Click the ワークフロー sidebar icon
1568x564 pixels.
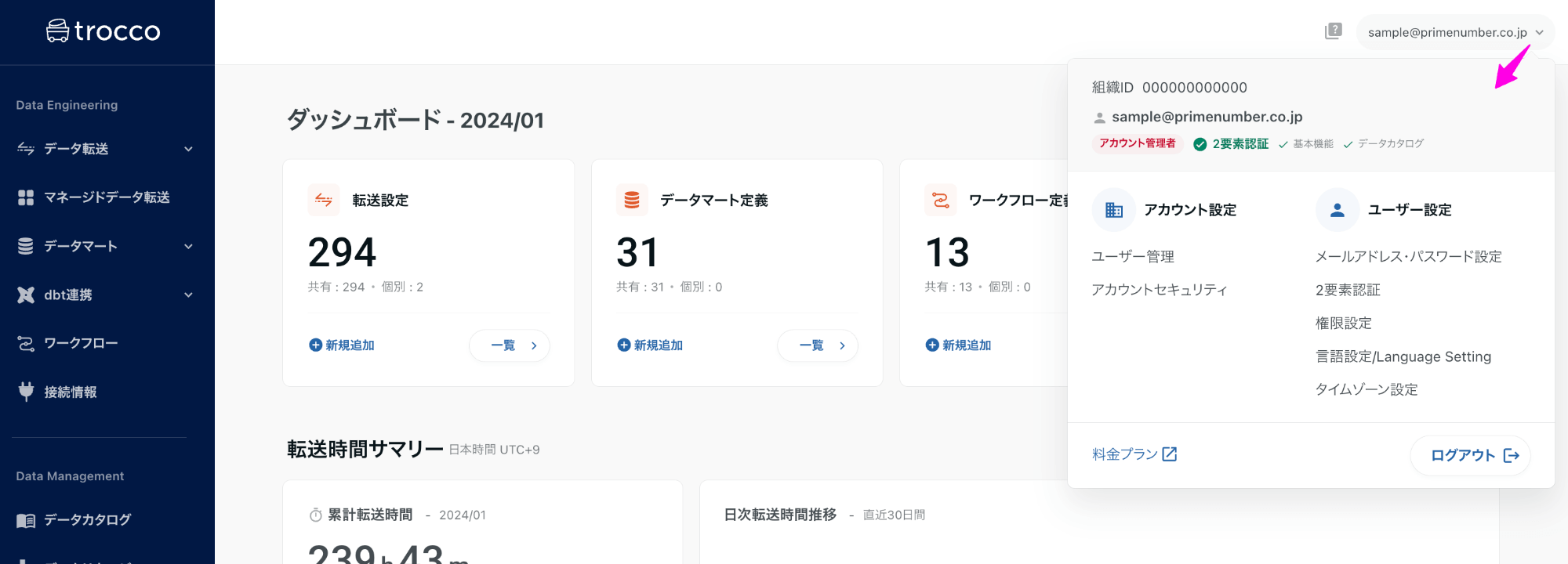26,343
